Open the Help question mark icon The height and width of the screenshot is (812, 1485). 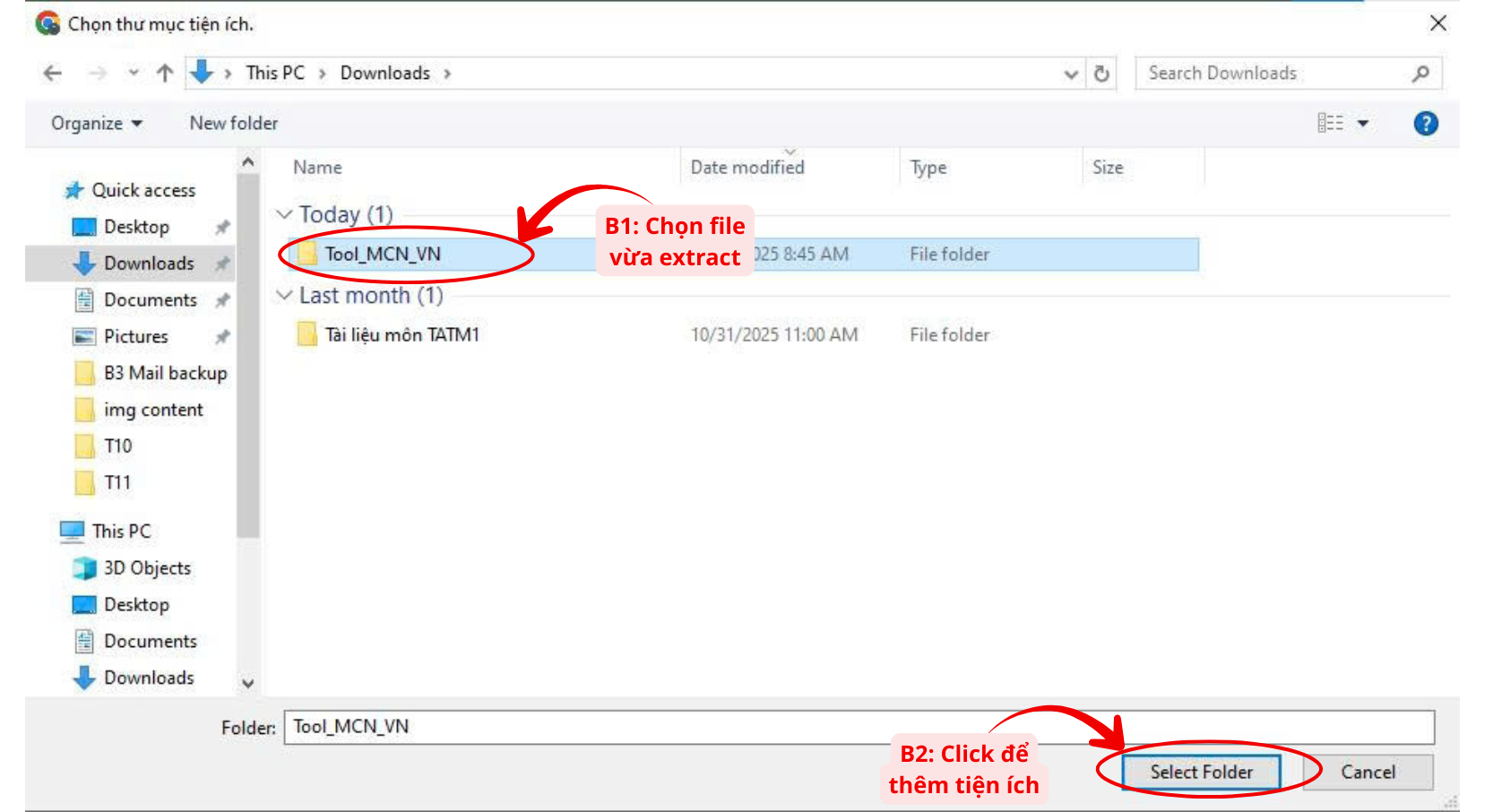[1425, 124]
